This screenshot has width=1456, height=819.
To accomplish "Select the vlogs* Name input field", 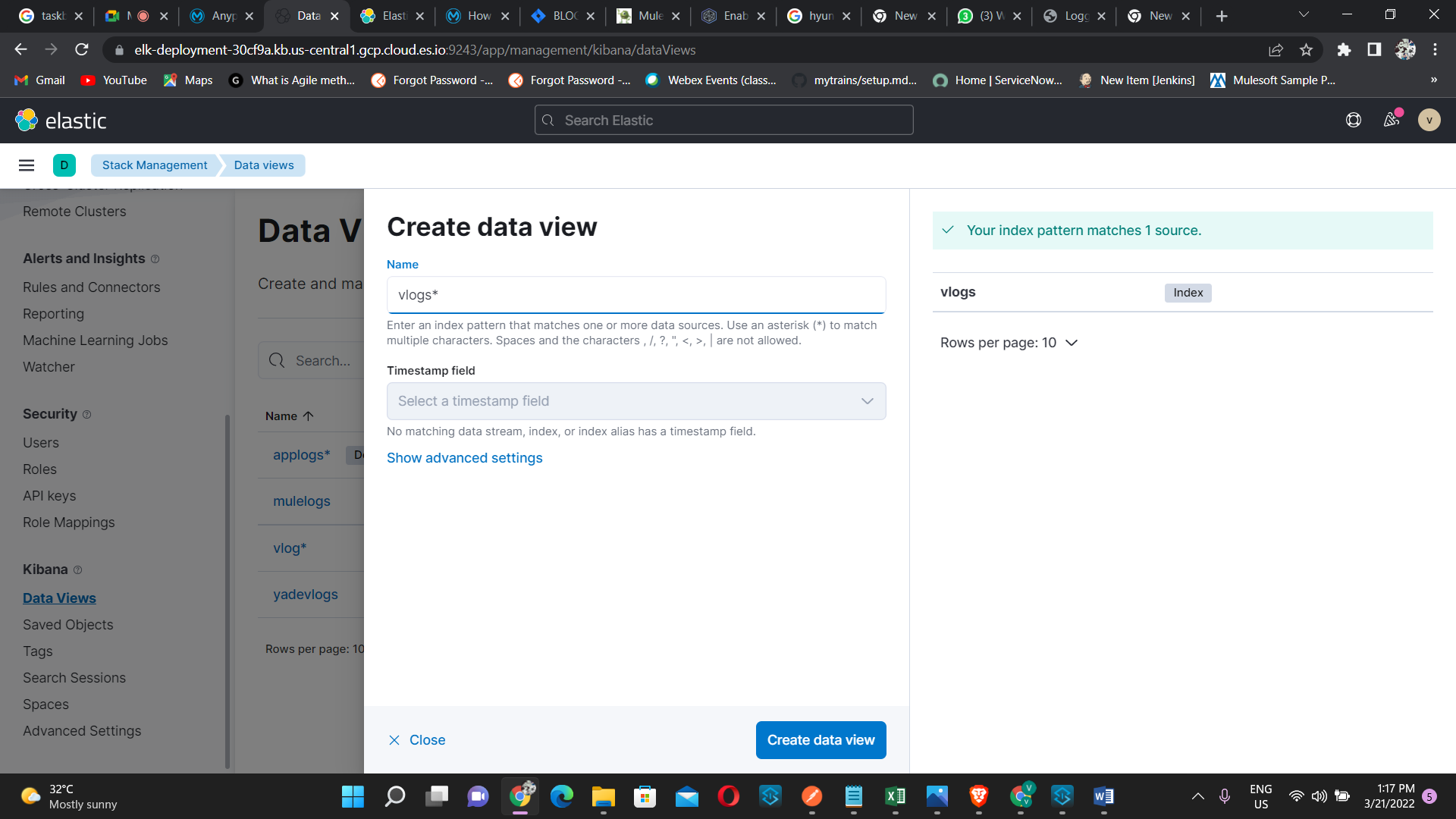I will [636, 295].
